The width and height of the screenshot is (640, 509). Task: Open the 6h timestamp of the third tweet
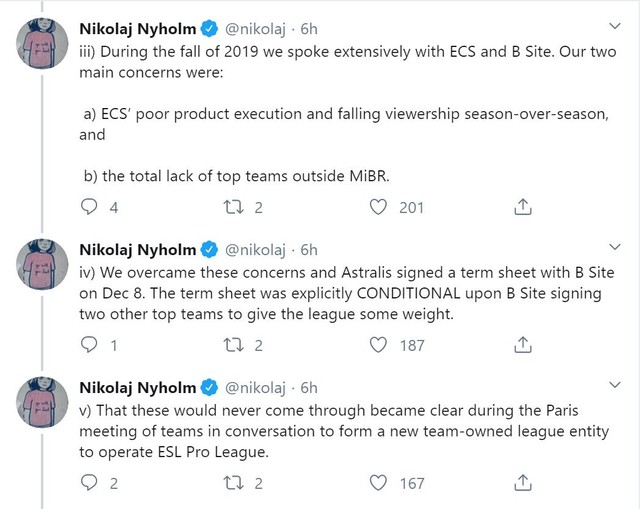310,386
